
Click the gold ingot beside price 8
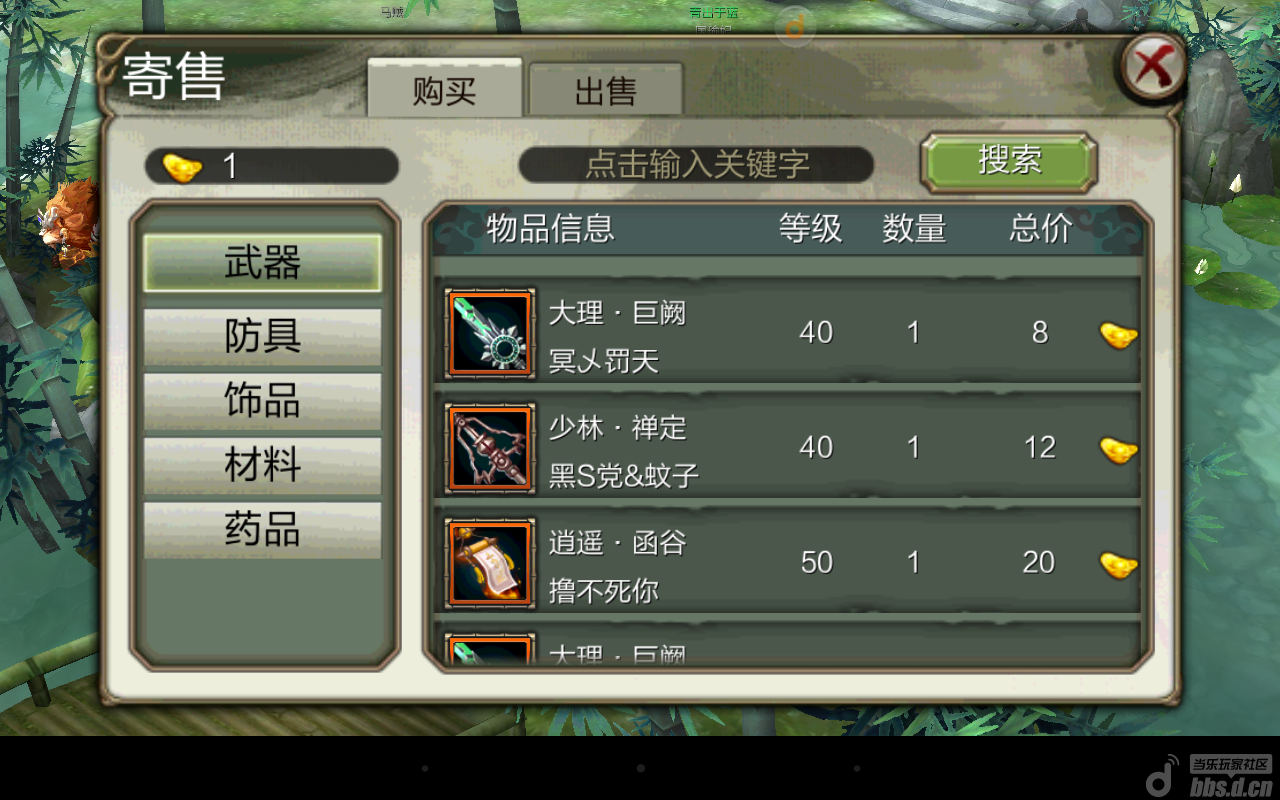click(1119, 334)
